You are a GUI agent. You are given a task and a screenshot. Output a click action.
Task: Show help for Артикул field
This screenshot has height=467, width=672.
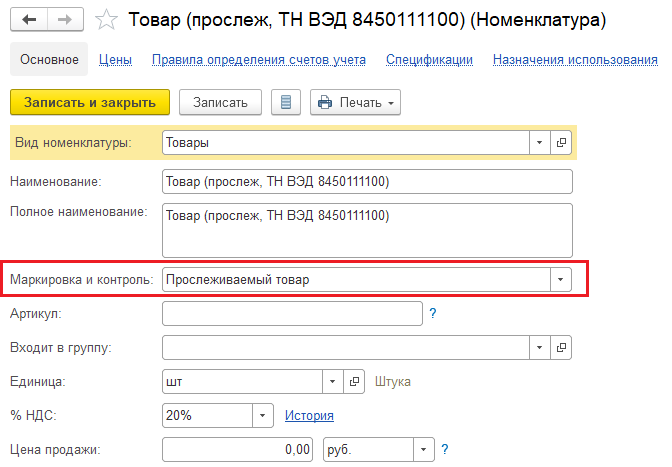tap(433, 313)
